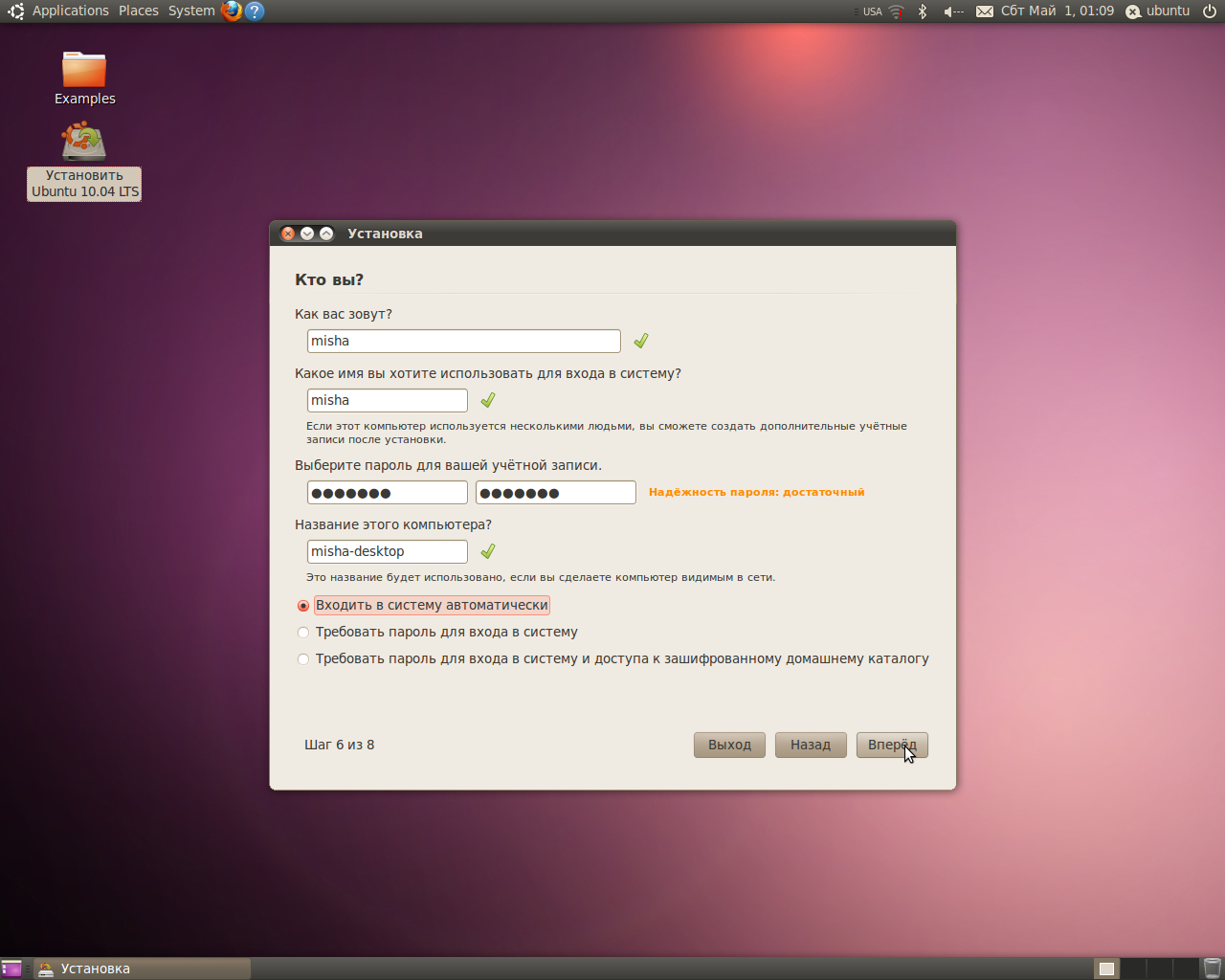Click the password confirmation input field
1225x980 pixels.
coord(556,492)
